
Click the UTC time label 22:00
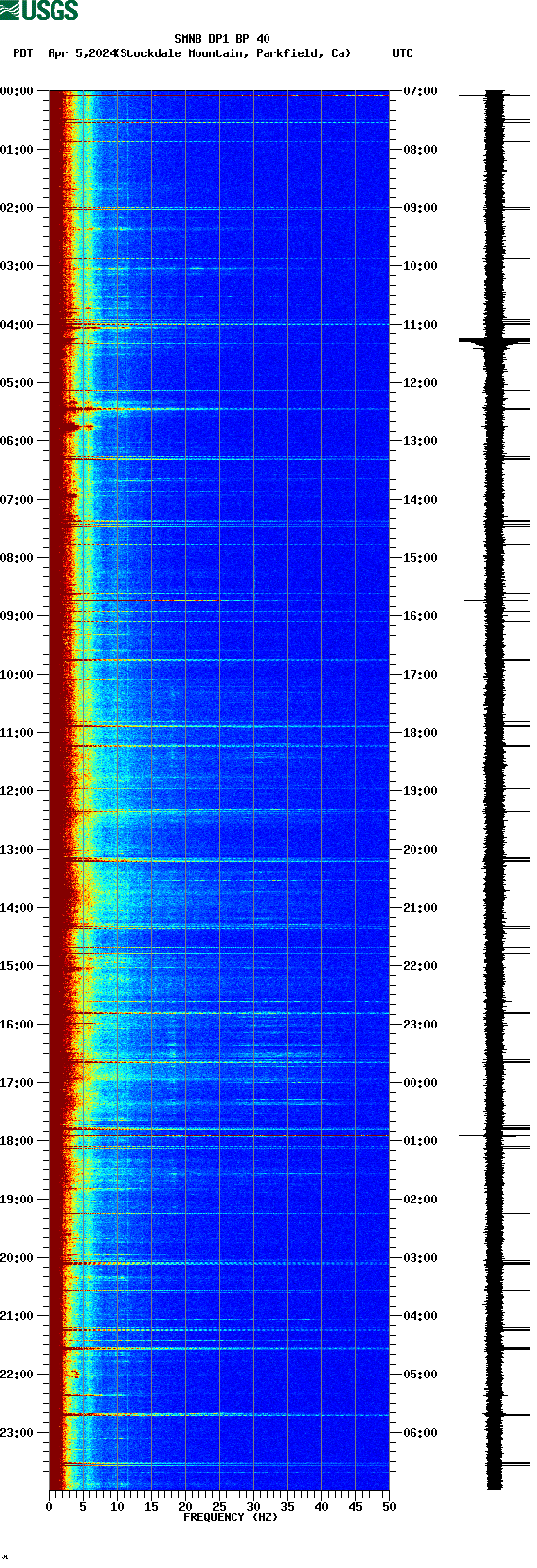point(420,966)
